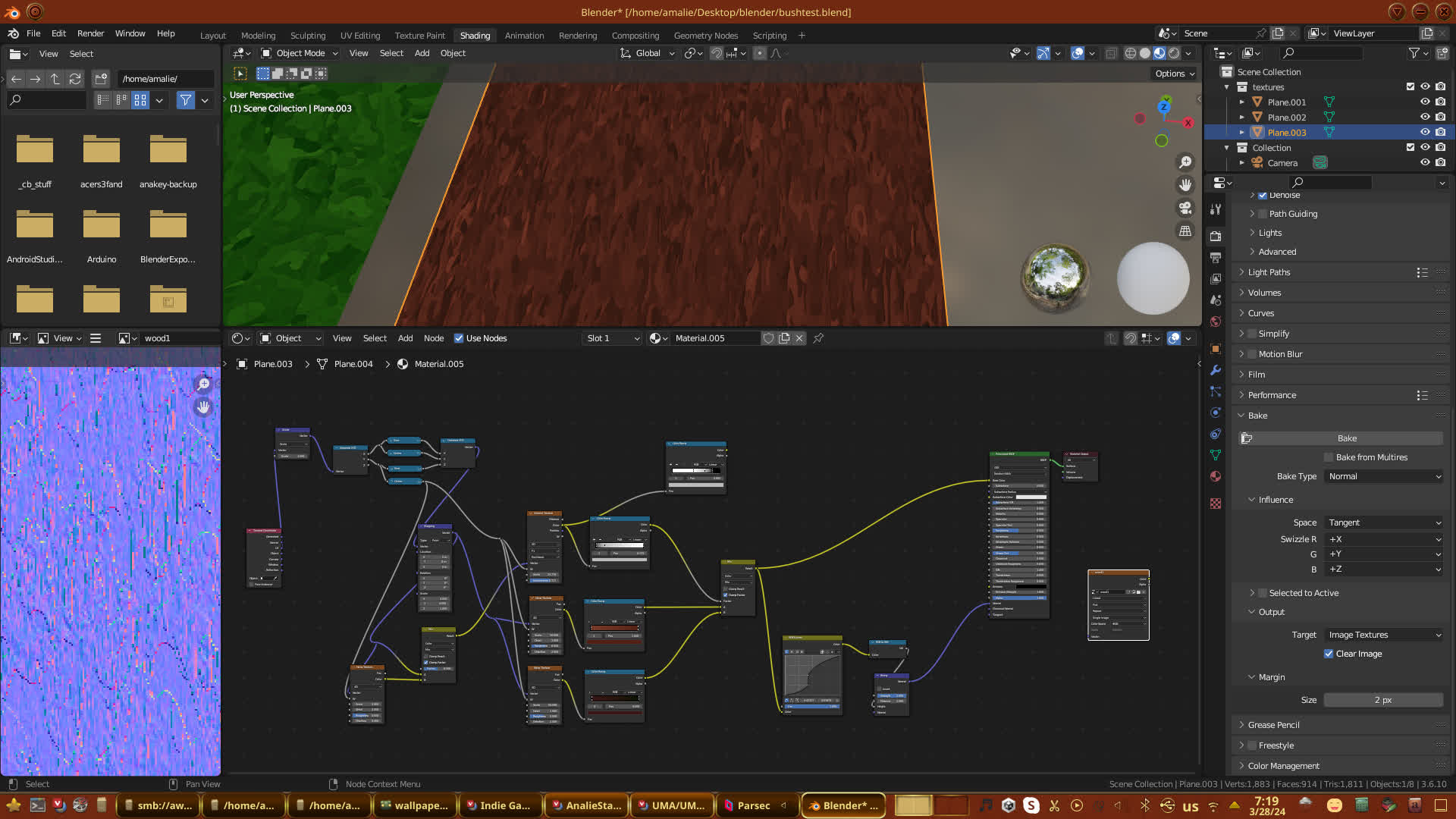Switch to the Texture Paint workspace tab
This screenshot has width=1456, height=819.
point(419,36)
